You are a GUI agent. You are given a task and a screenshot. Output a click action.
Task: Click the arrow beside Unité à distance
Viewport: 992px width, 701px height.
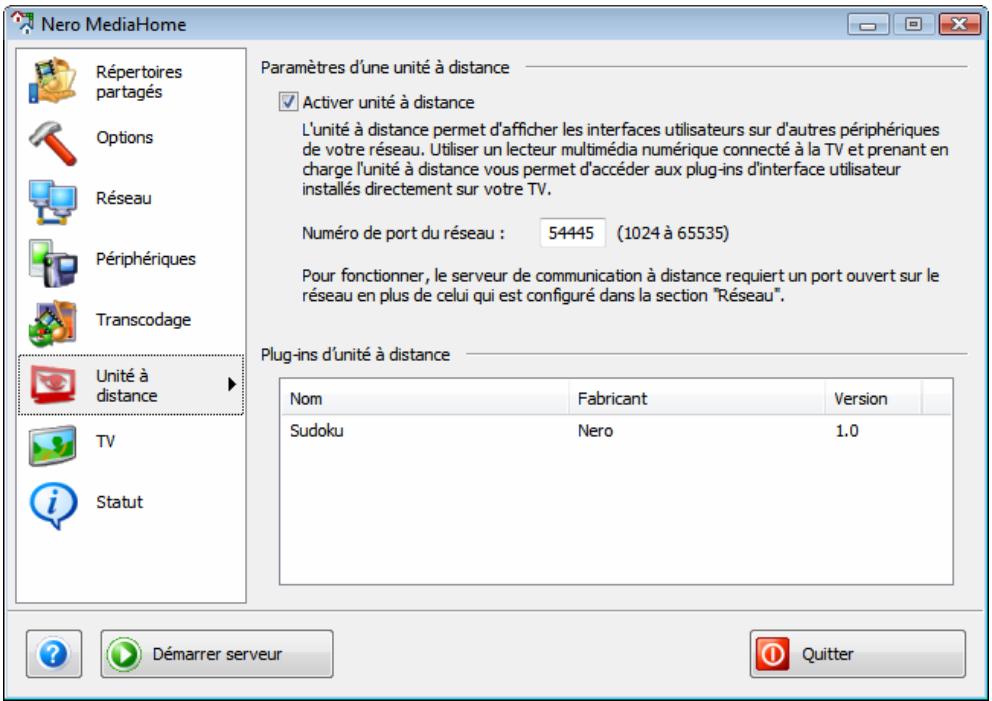click(232, 384)
